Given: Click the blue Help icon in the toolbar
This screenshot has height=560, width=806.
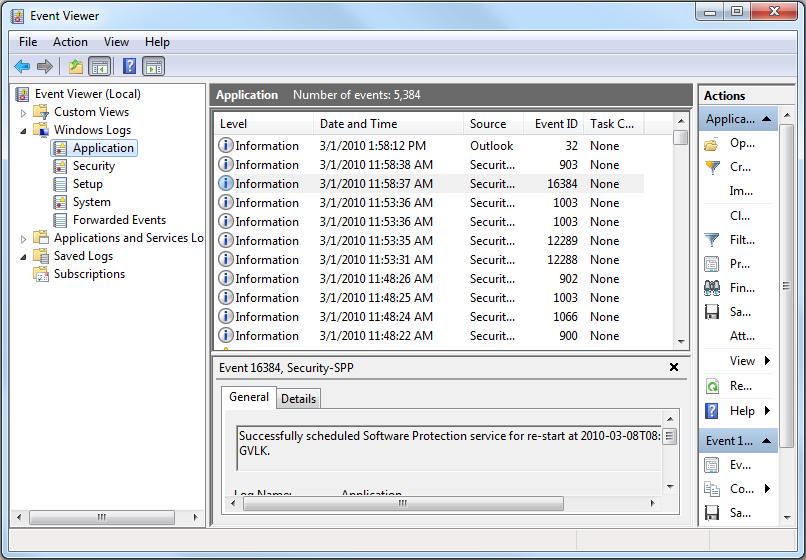Looking at the screenshot, I should pos(129,67).
